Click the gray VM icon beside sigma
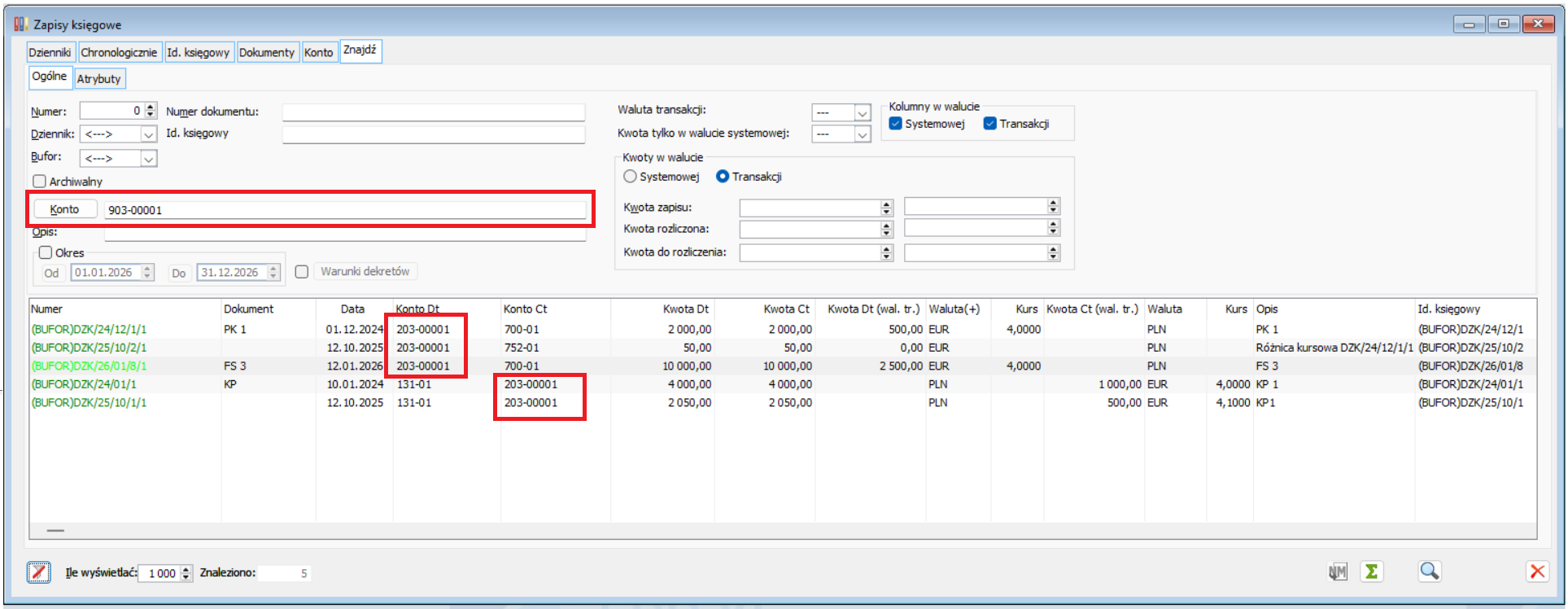This screenshot has width=1568, height=609. tap(1337, 572)
